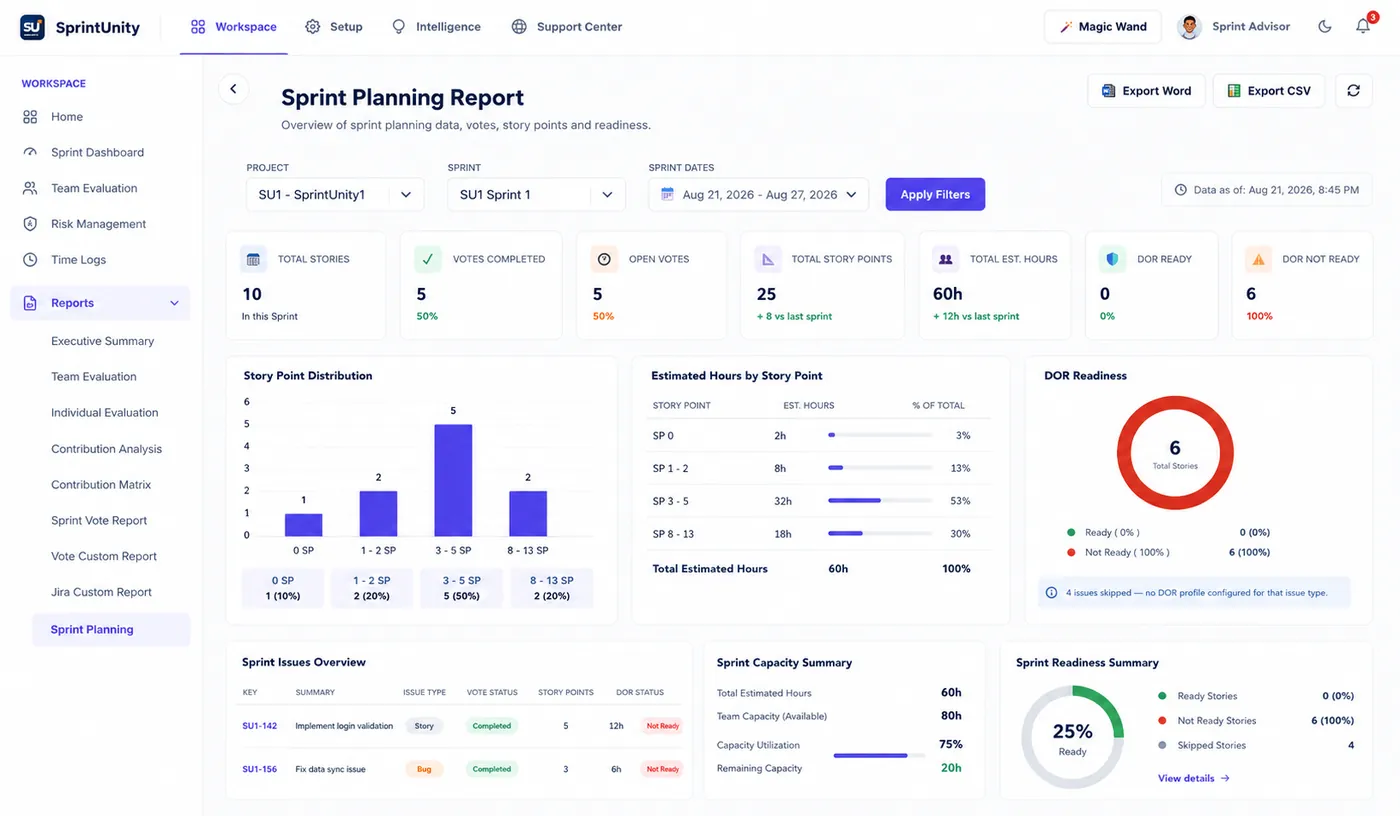Click the Story issue type badge
This screenshot has height=816, width=1400.
tap(424, 726)
